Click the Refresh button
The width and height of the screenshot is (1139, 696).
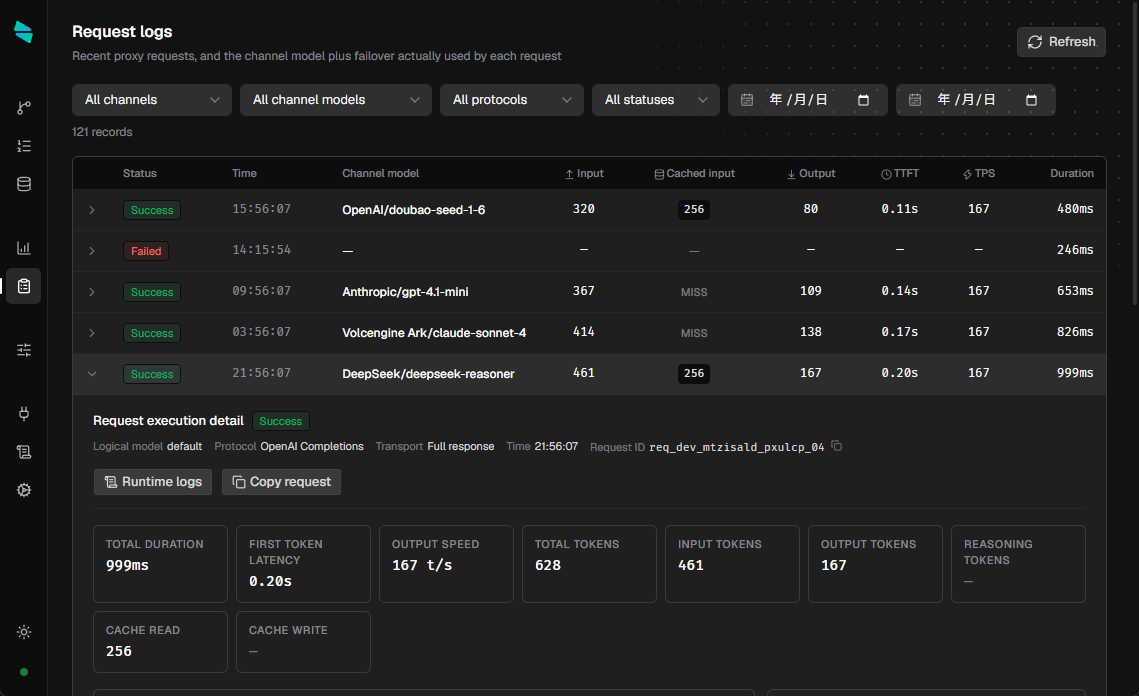click(1061, 42)
